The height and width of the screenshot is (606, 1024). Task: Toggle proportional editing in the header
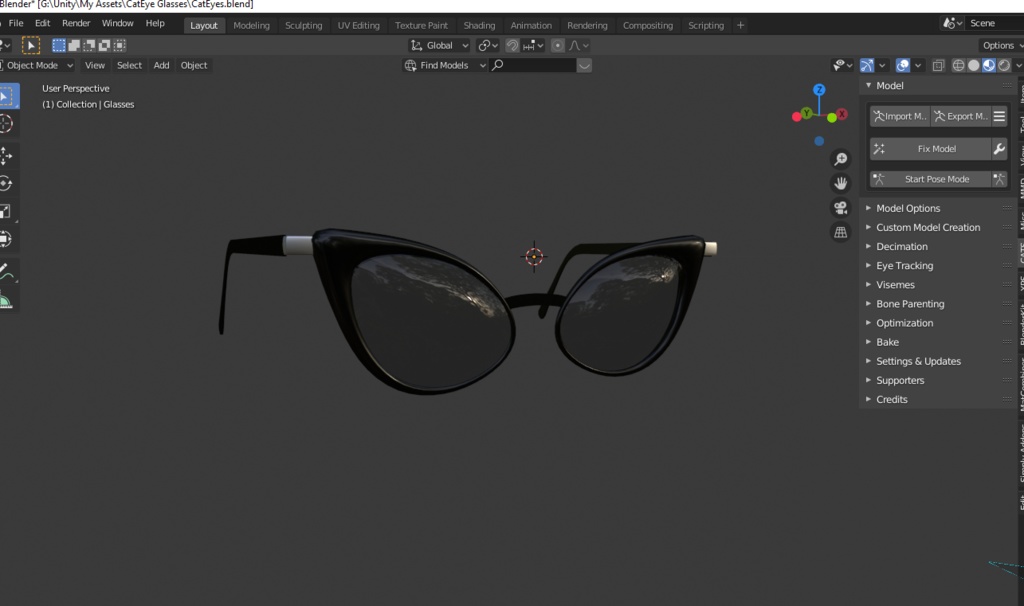tap(556, 45)
